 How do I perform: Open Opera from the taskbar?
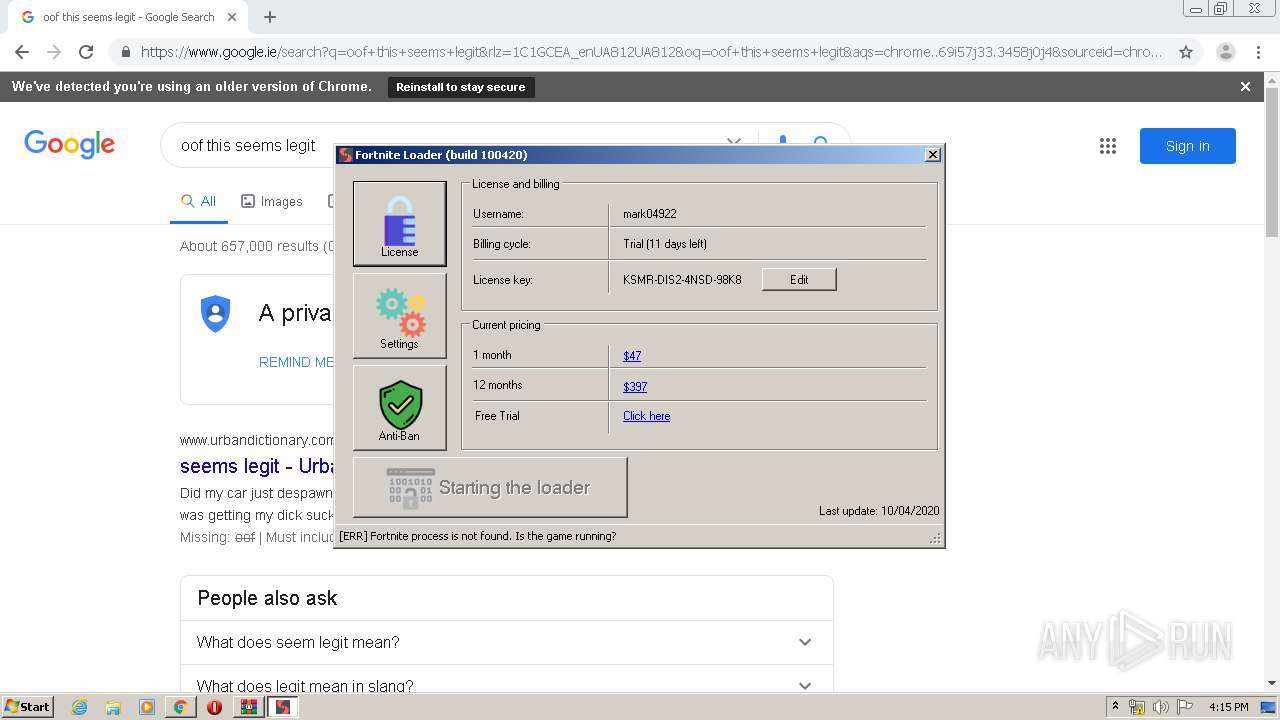coord(214,707)
